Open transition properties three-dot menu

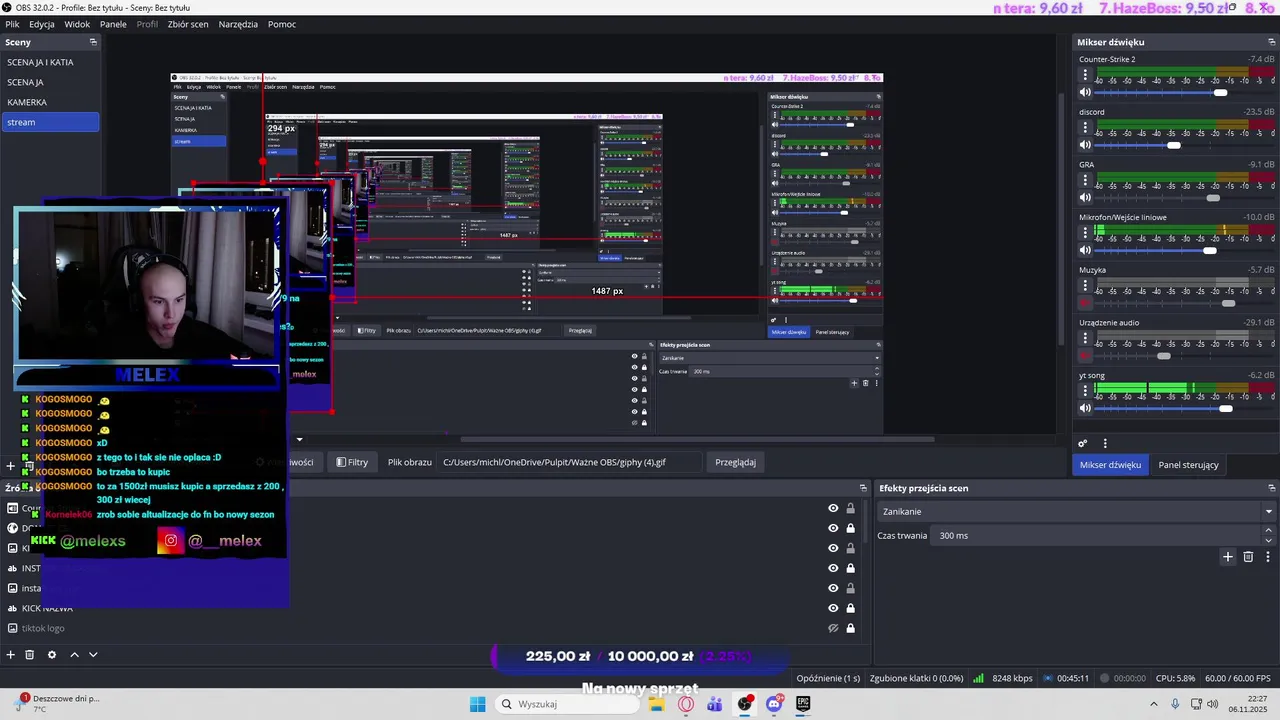[x=1268, y=557]
